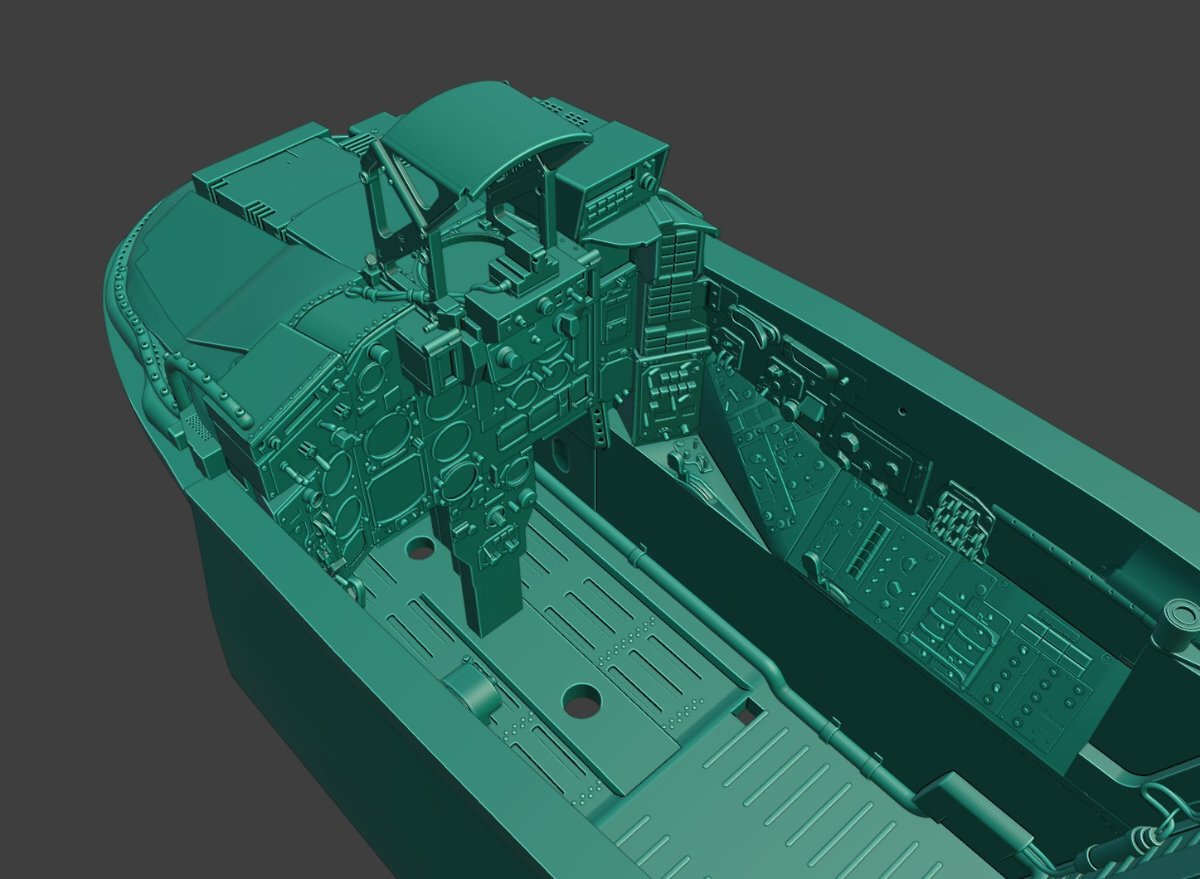Select the round cap fitting at far right edge
This screenshot has height=879, width=1200.
(1178, 613)
